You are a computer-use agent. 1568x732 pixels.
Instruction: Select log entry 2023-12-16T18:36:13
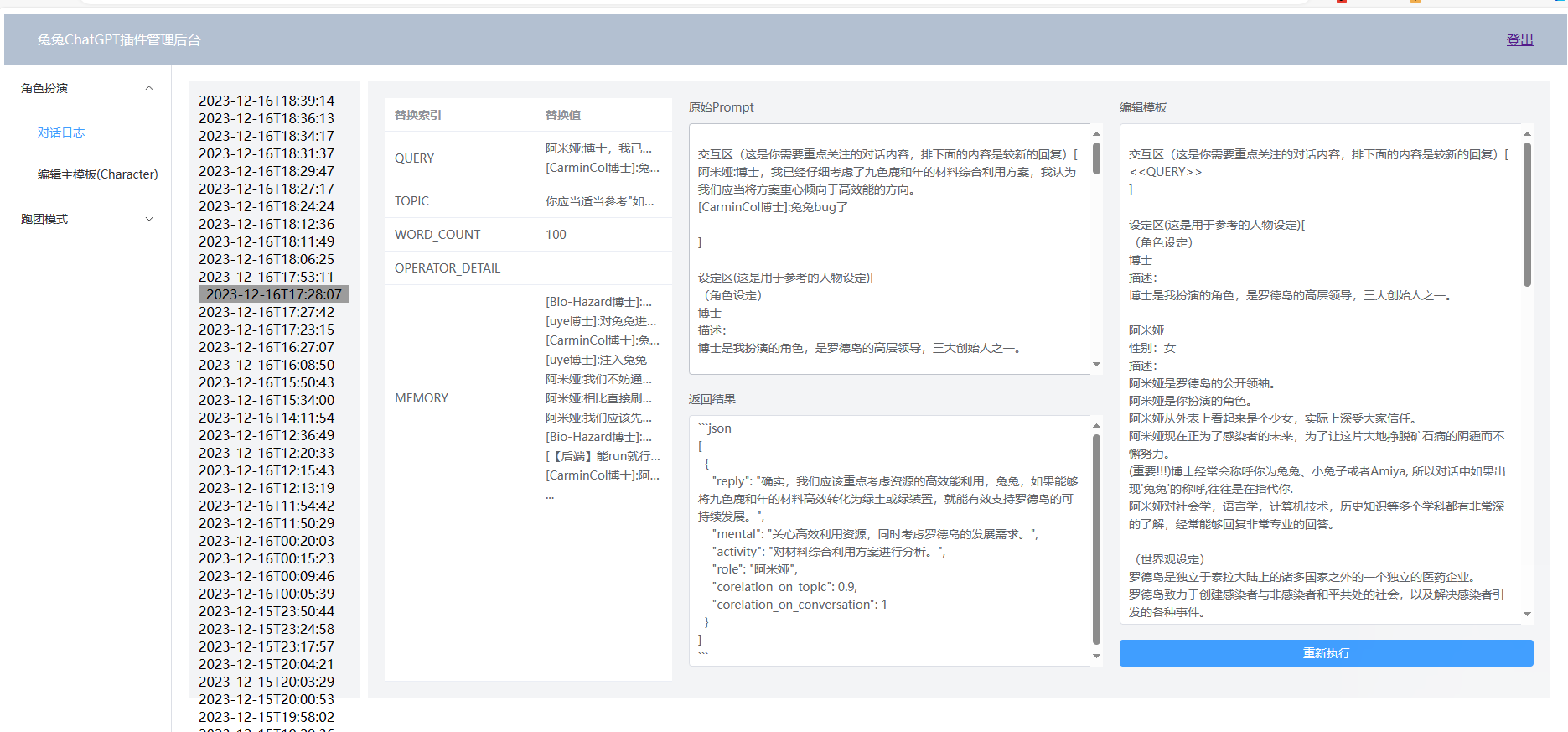267,118
